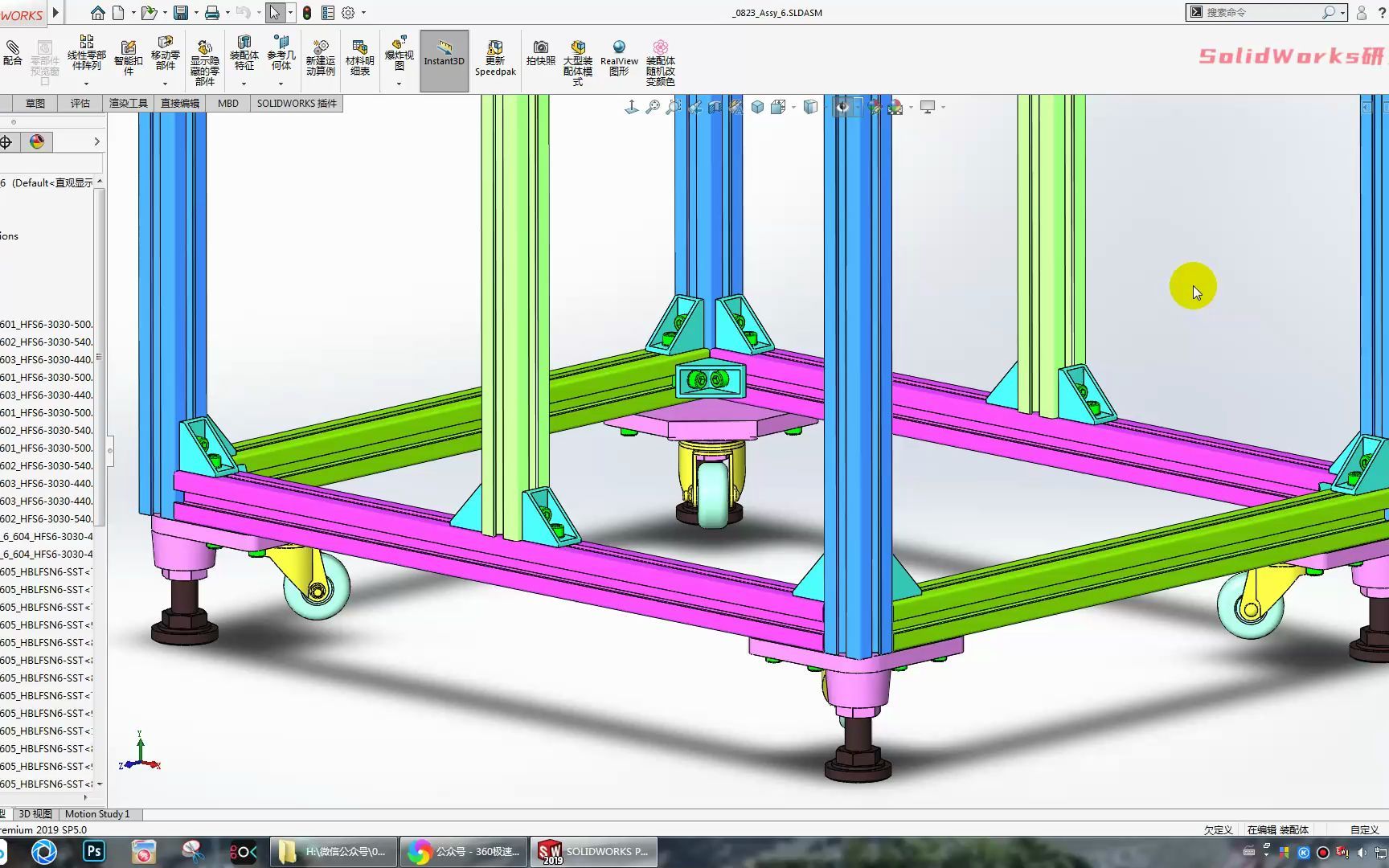Toggle RealView Graphics (RealView 图形)
The image size is (1389, 868).
click(x=619, y=59)
